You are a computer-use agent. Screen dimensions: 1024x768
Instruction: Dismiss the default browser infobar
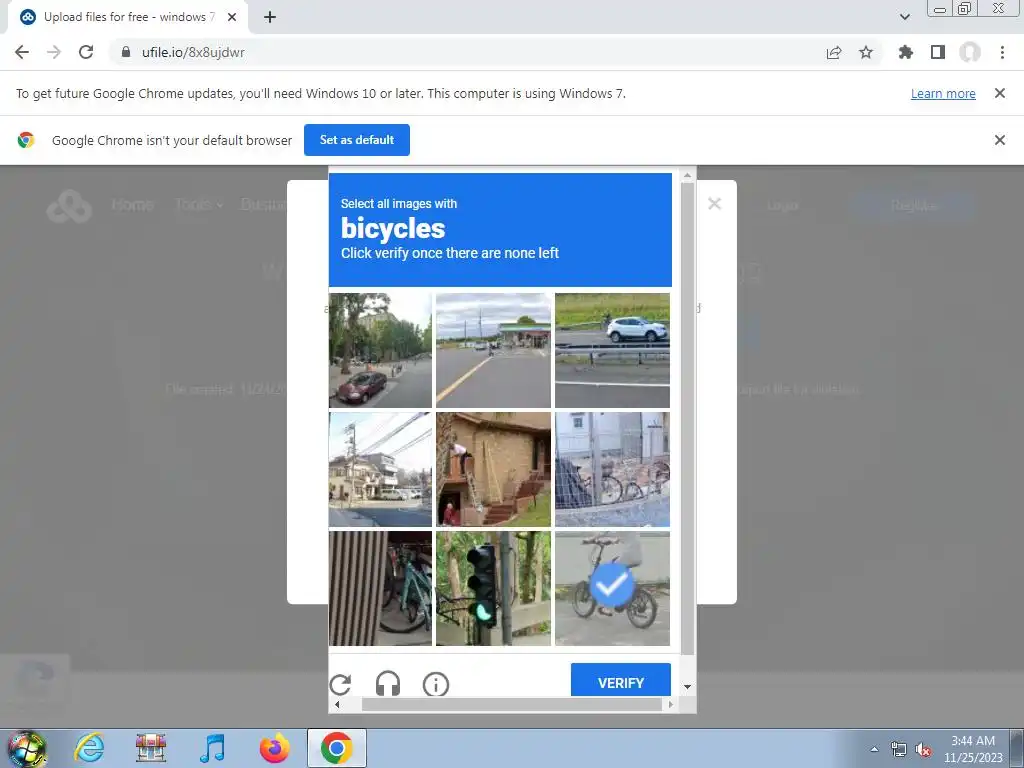pos(999,140)
